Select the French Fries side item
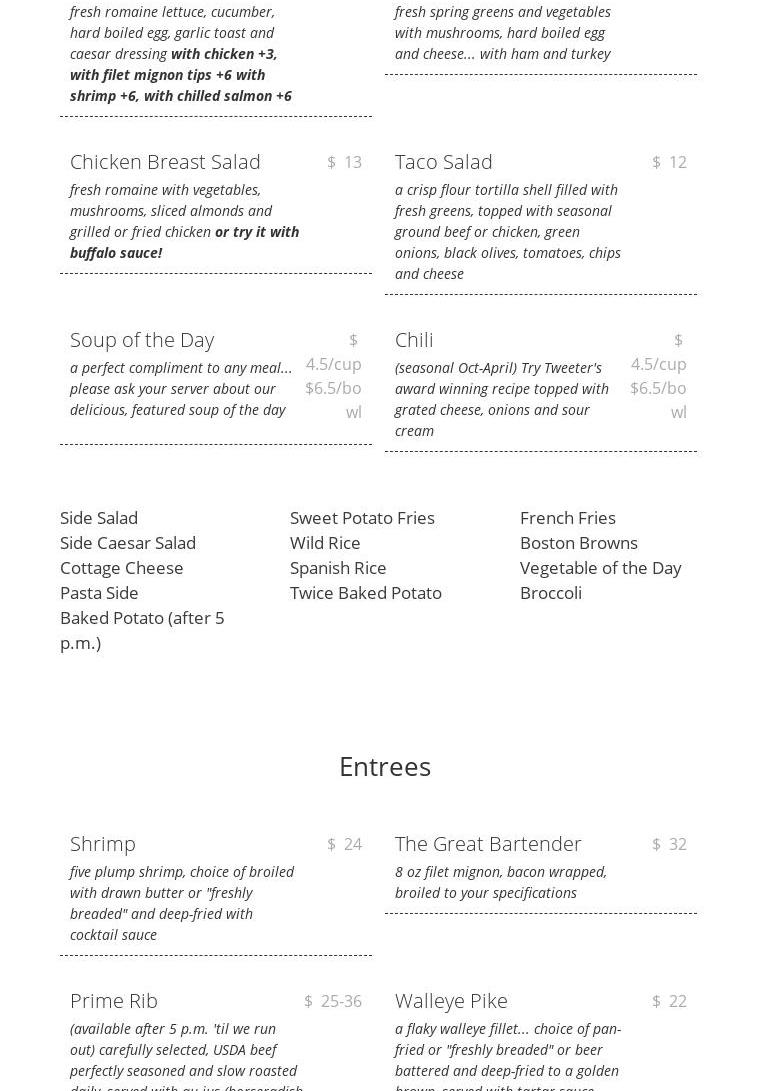Viewport: 770px width, 1091px height. pyautogui.click(x=567, y=518)
